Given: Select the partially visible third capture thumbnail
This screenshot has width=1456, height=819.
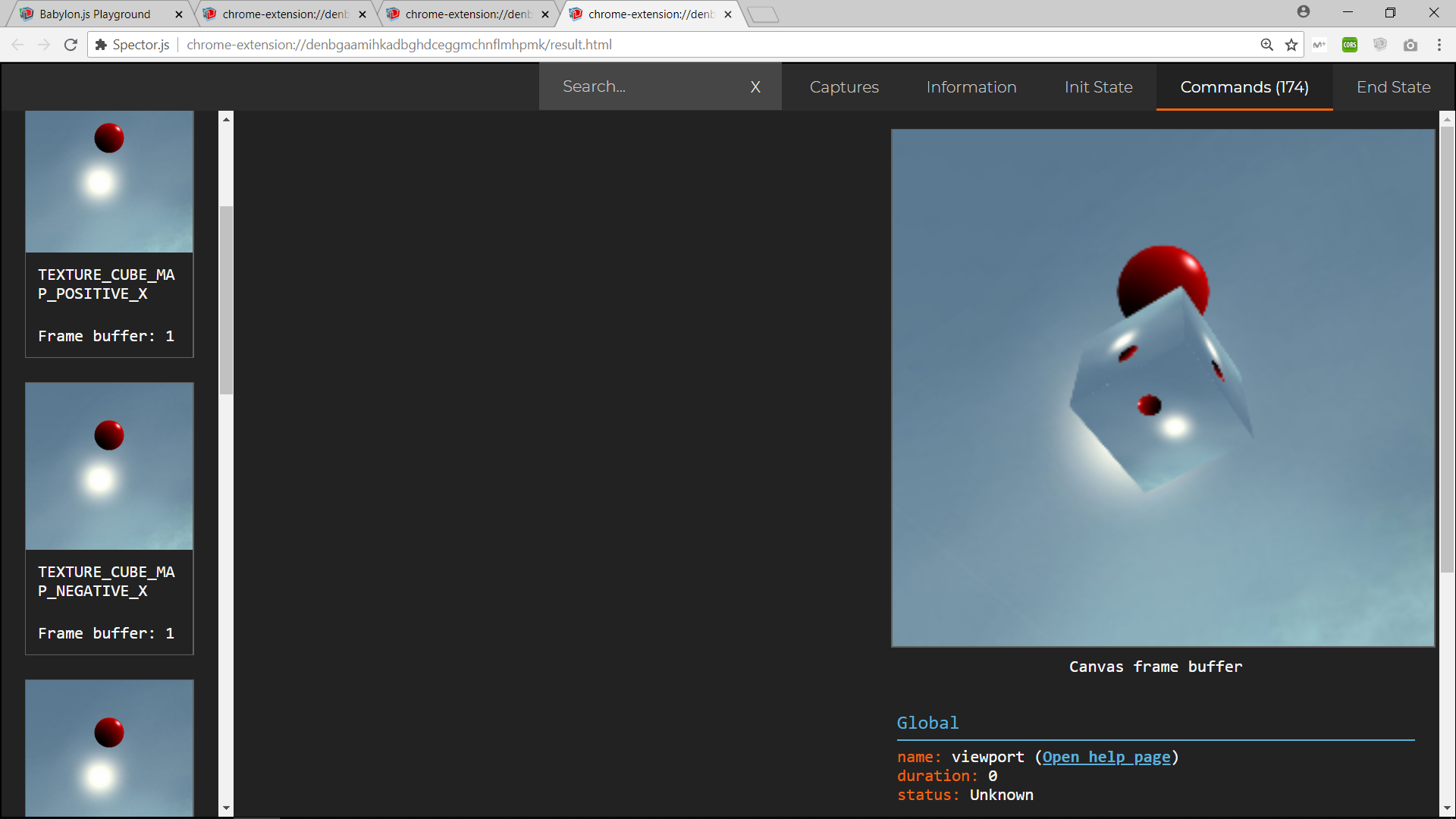Looking at the screenshot, I should [109, 748].
